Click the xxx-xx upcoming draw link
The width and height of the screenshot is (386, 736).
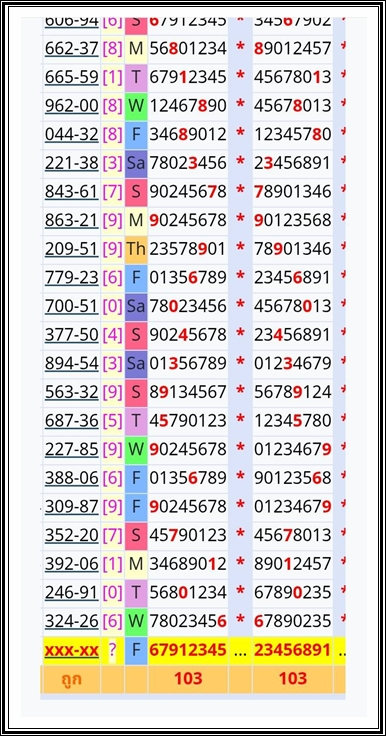71,651
